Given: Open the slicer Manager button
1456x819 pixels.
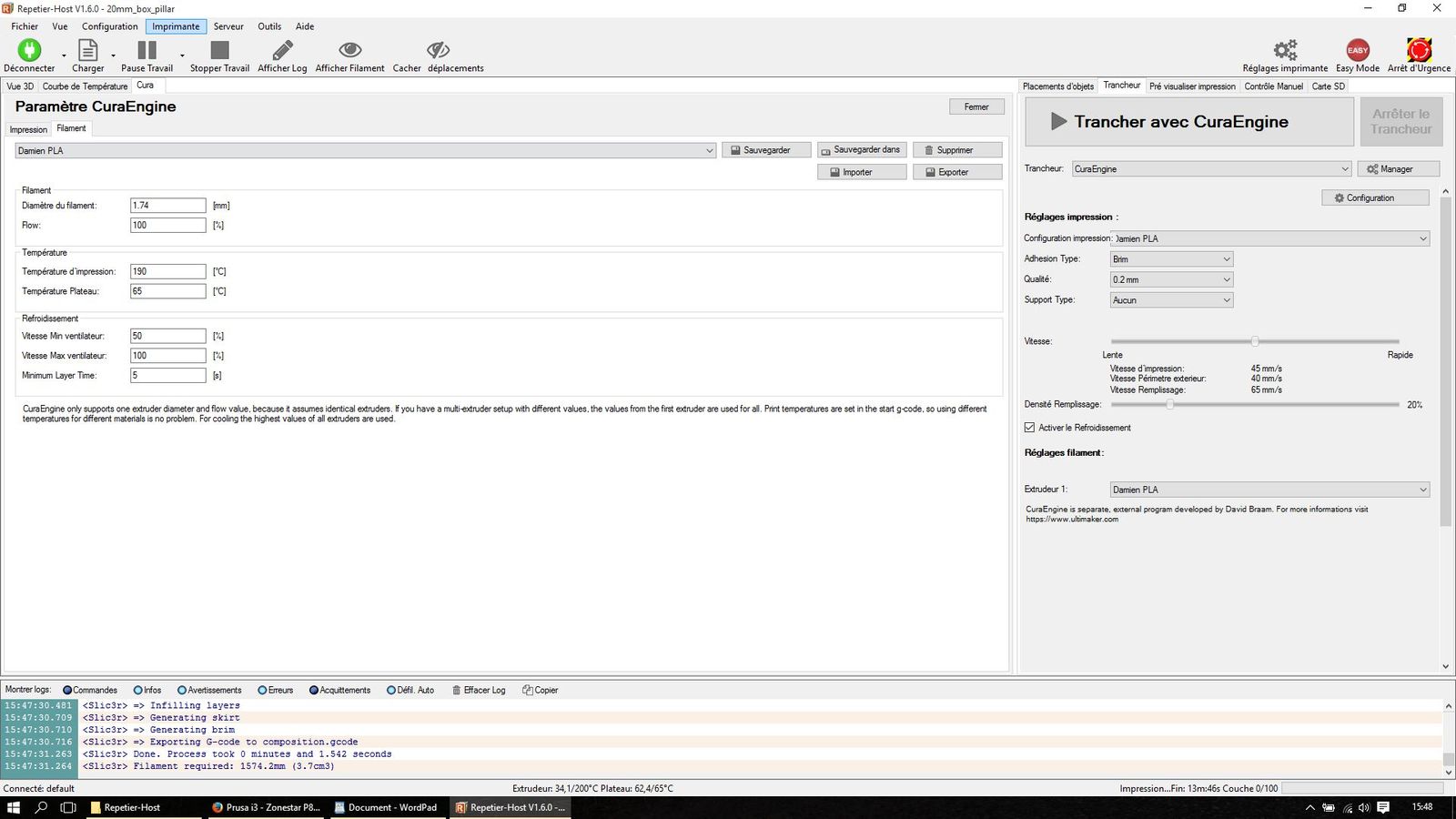Looking at the screenshot, I should tap(1398, 168).
